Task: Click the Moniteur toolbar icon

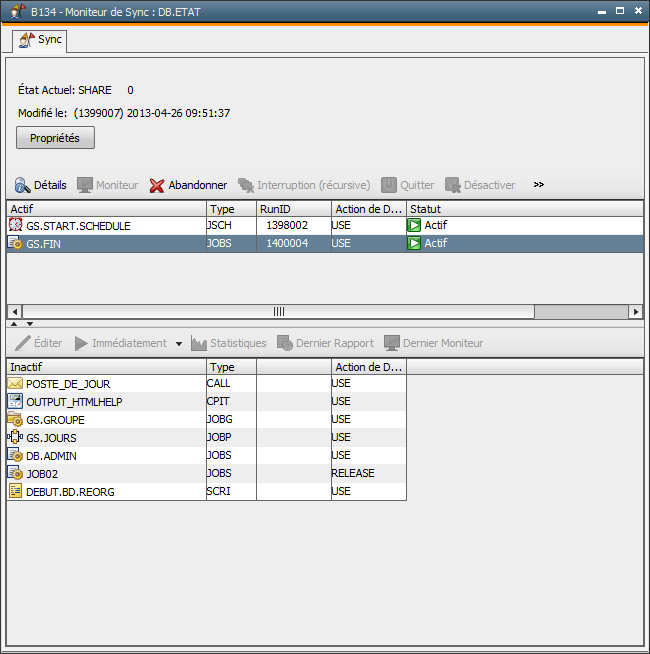Action: (85, 185)
